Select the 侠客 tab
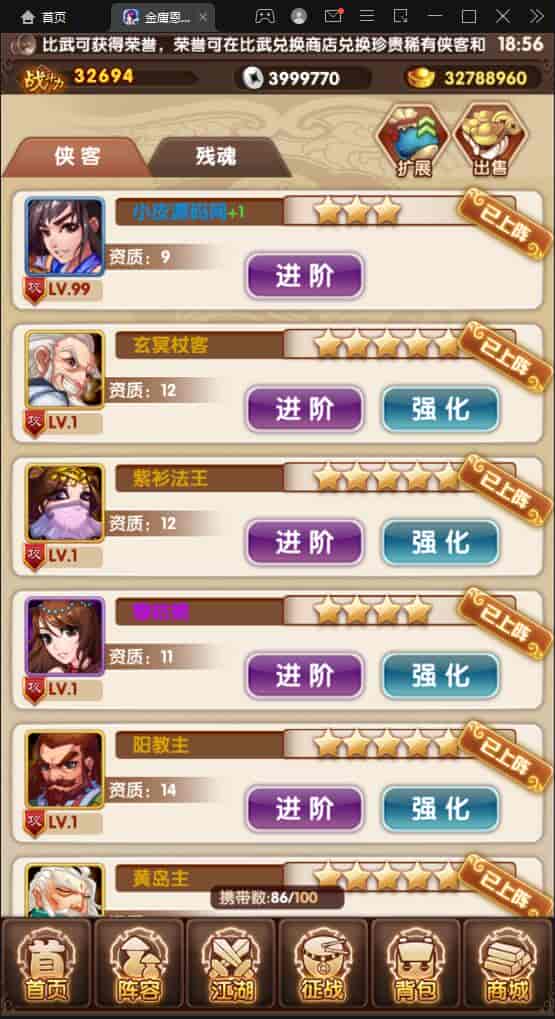Image resolution: width=555 pixels, height=1019 pixels. [x=77, y=157]
